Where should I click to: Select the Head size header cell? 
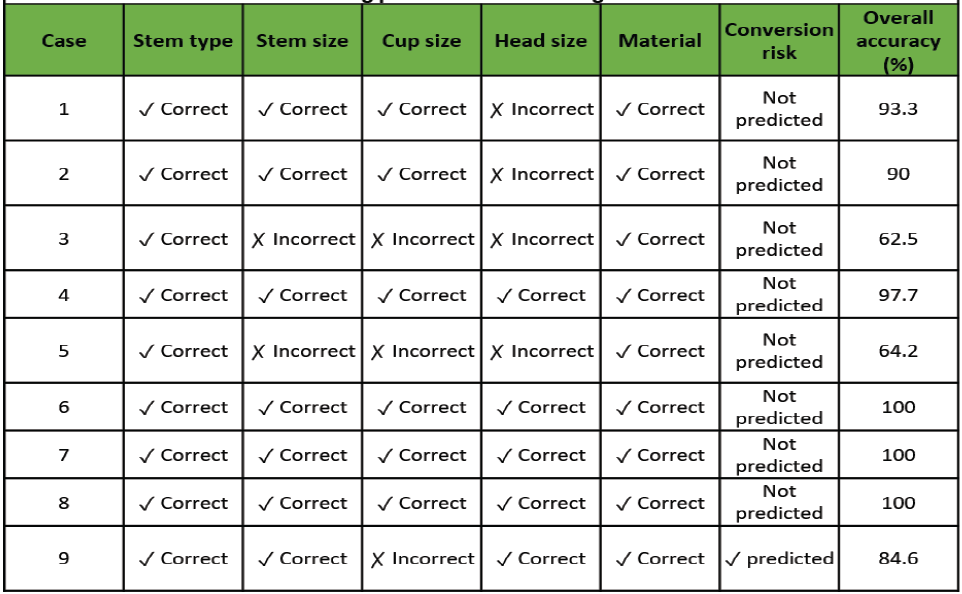541,41
